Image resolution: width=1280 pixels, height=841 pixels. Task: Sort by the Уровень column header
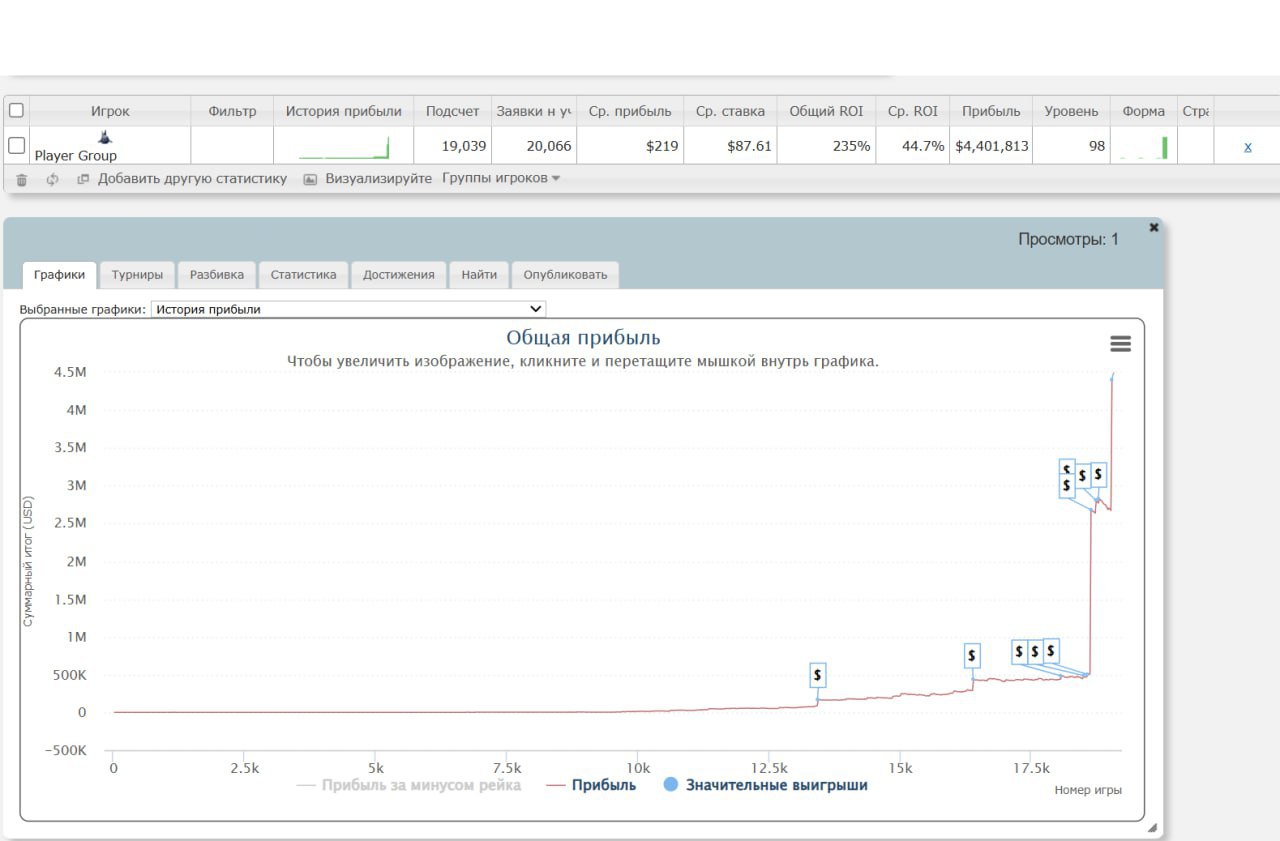pyautogui.click(x=1071, y=111)
